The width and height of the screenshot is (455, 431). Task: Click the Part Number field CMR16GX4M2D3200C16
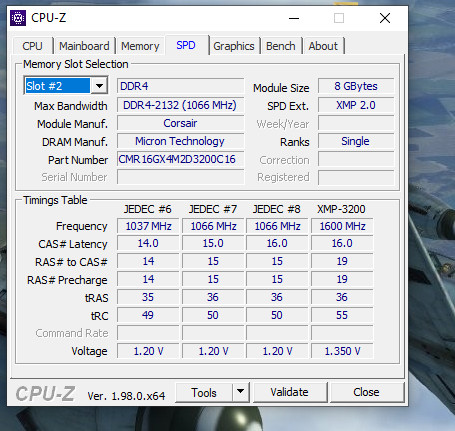(180, 159)
